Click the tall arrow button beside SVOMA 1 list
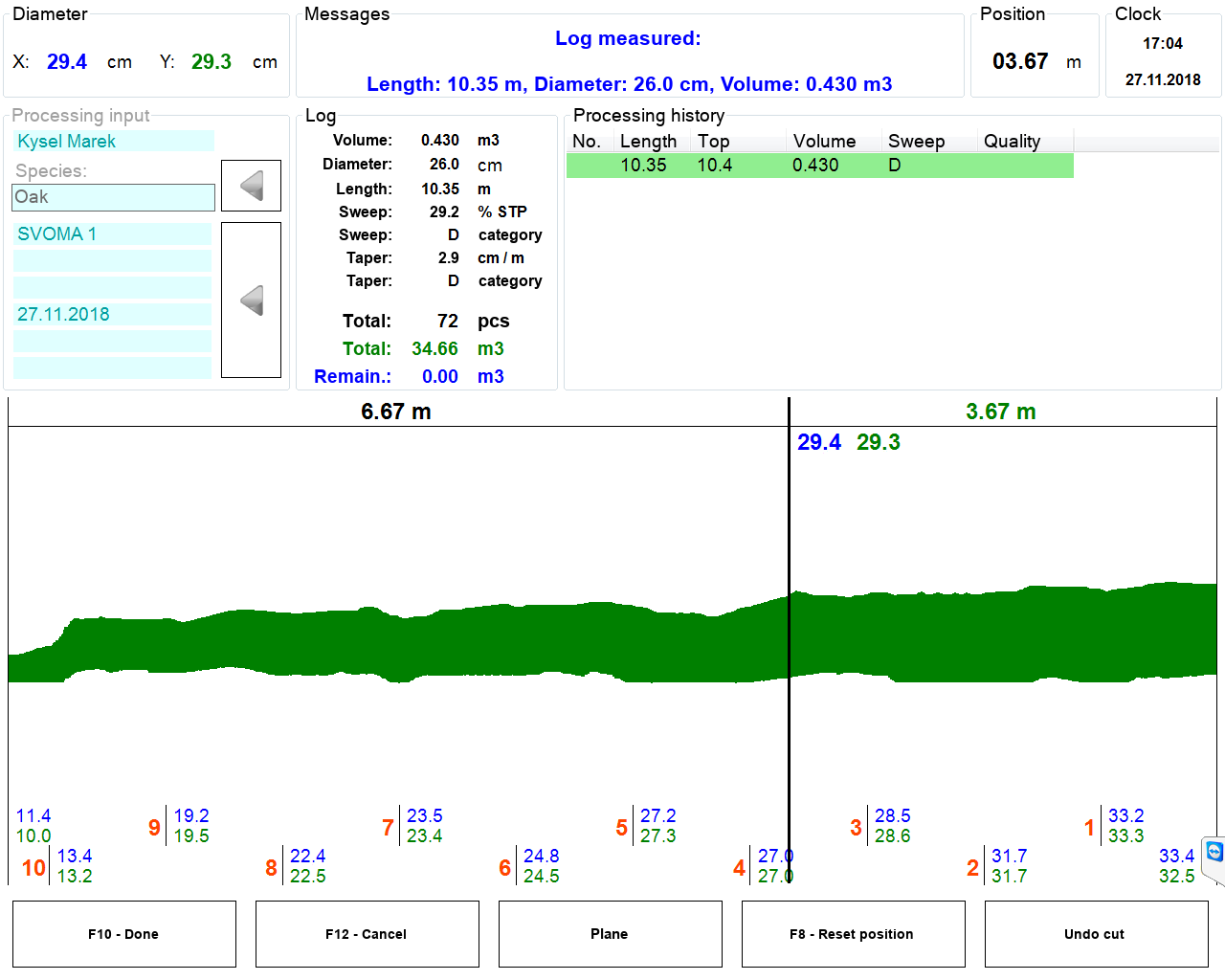This screenshot has width=1225, height=980. point(251,301)
